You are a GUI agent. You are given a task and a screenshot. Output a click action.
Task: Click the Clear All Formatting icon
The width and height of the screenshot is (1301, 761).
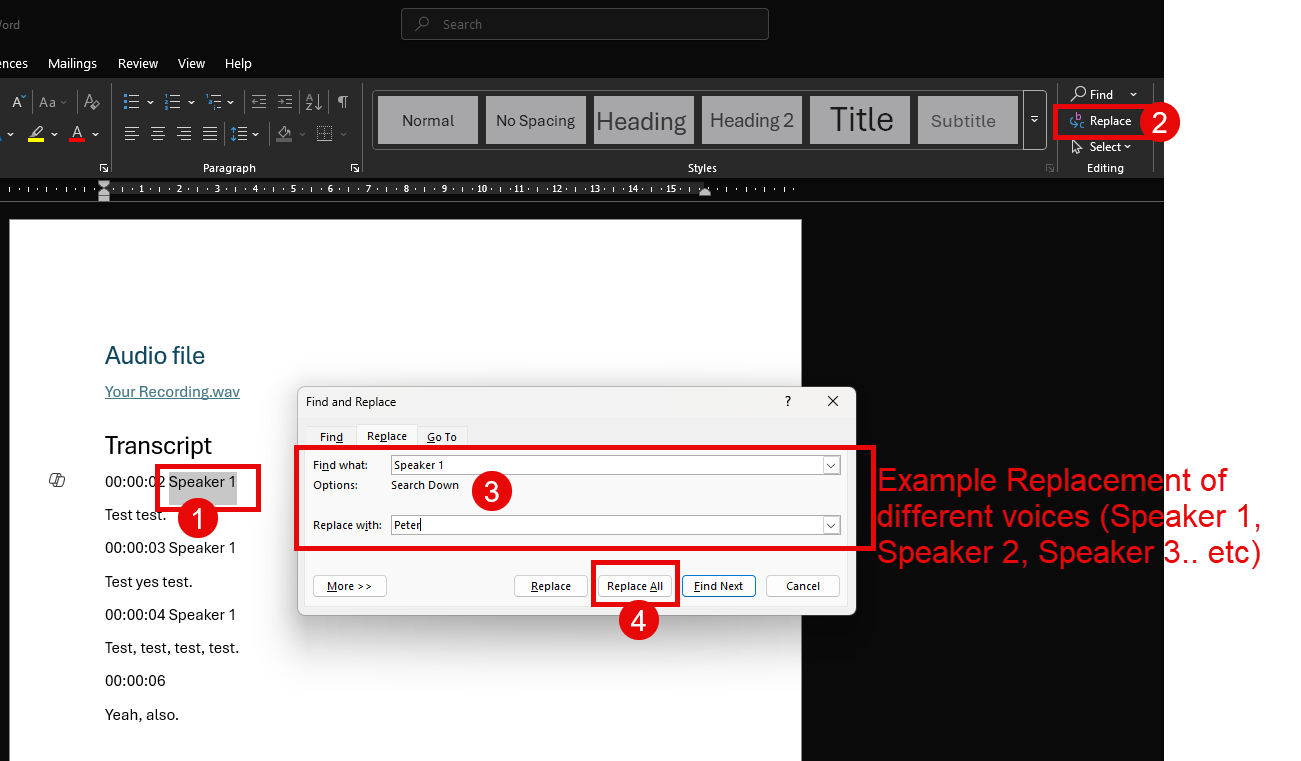click(x=92, y=102)
